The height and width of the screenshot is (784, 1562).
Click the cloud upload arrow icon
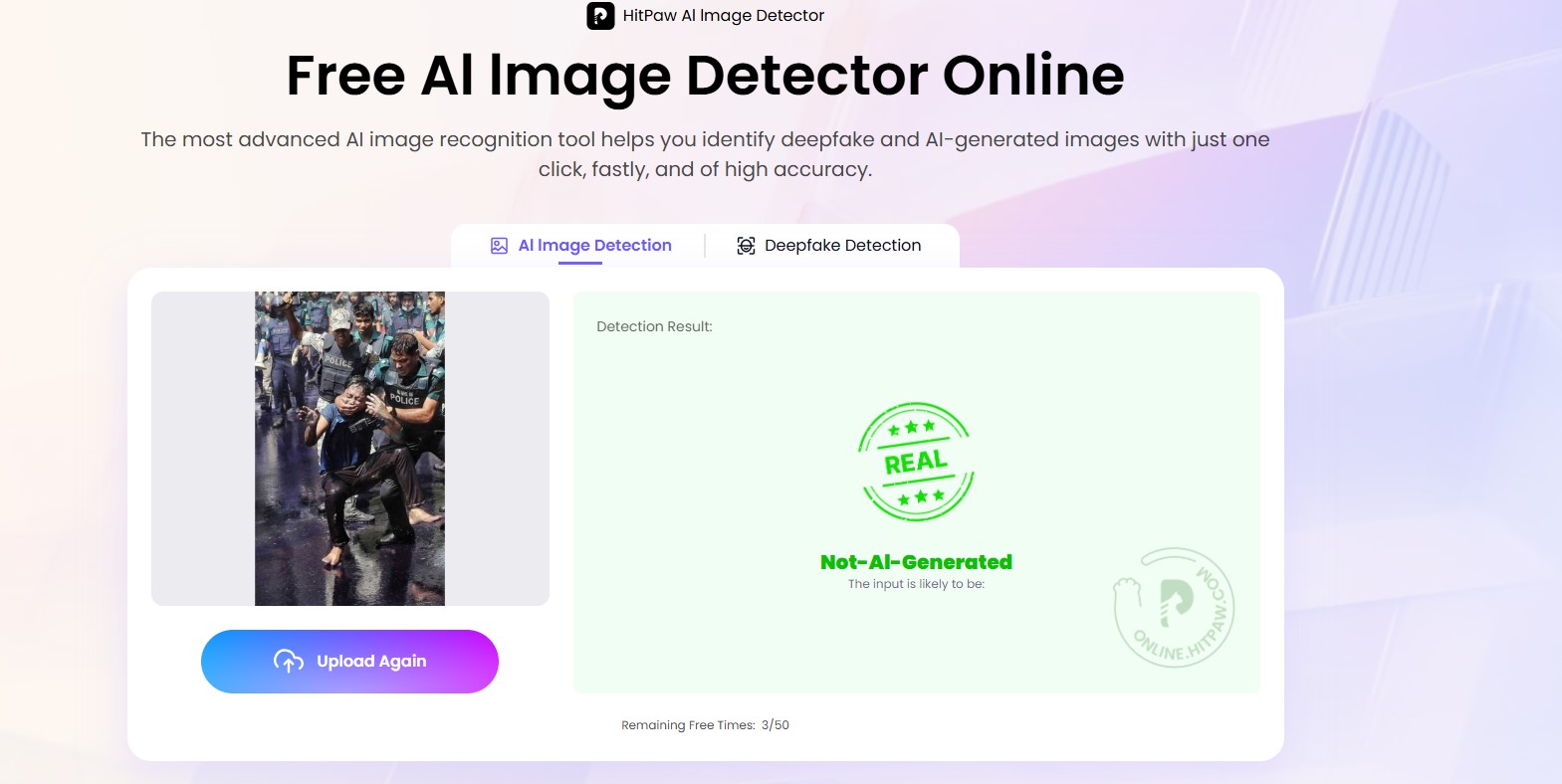click(x=289, y=662)
